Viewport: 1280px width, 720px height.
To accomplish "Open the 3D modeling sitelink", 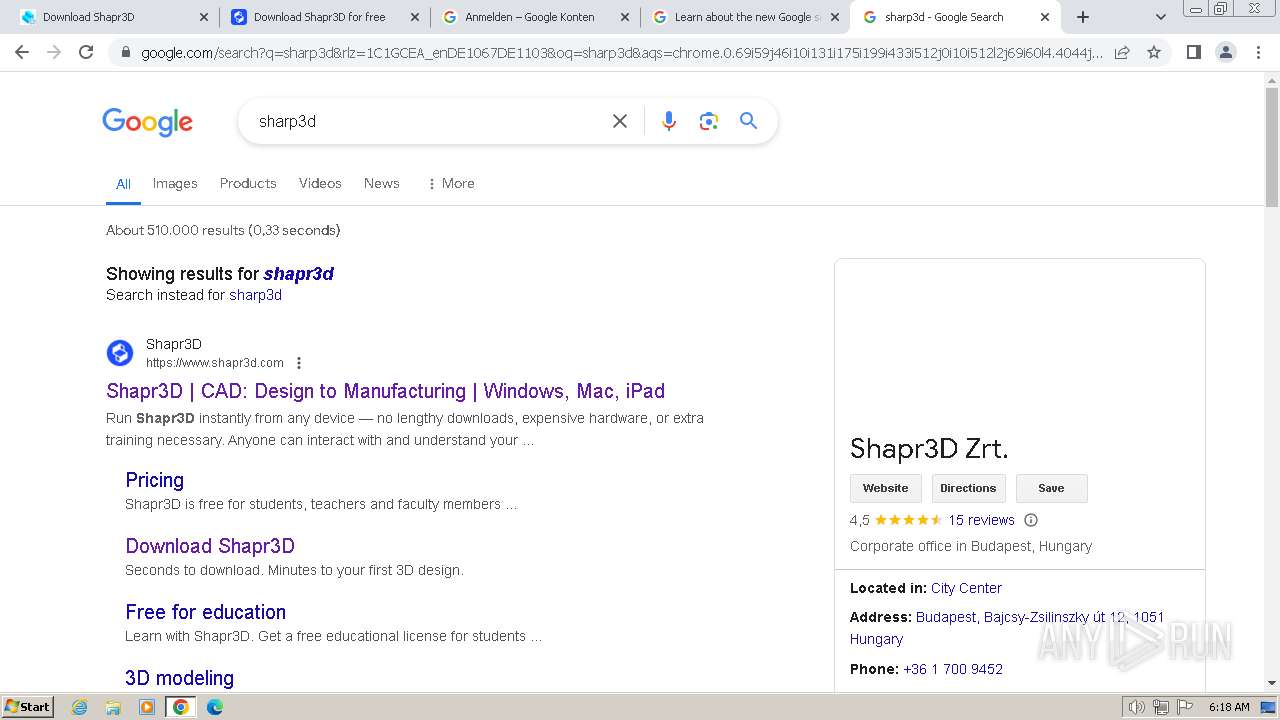I will (179, 678).
